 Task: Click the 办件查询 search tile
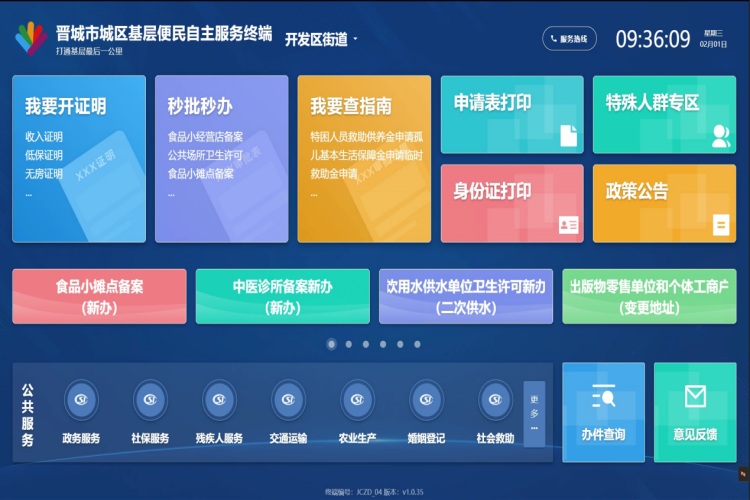(603, 412)
